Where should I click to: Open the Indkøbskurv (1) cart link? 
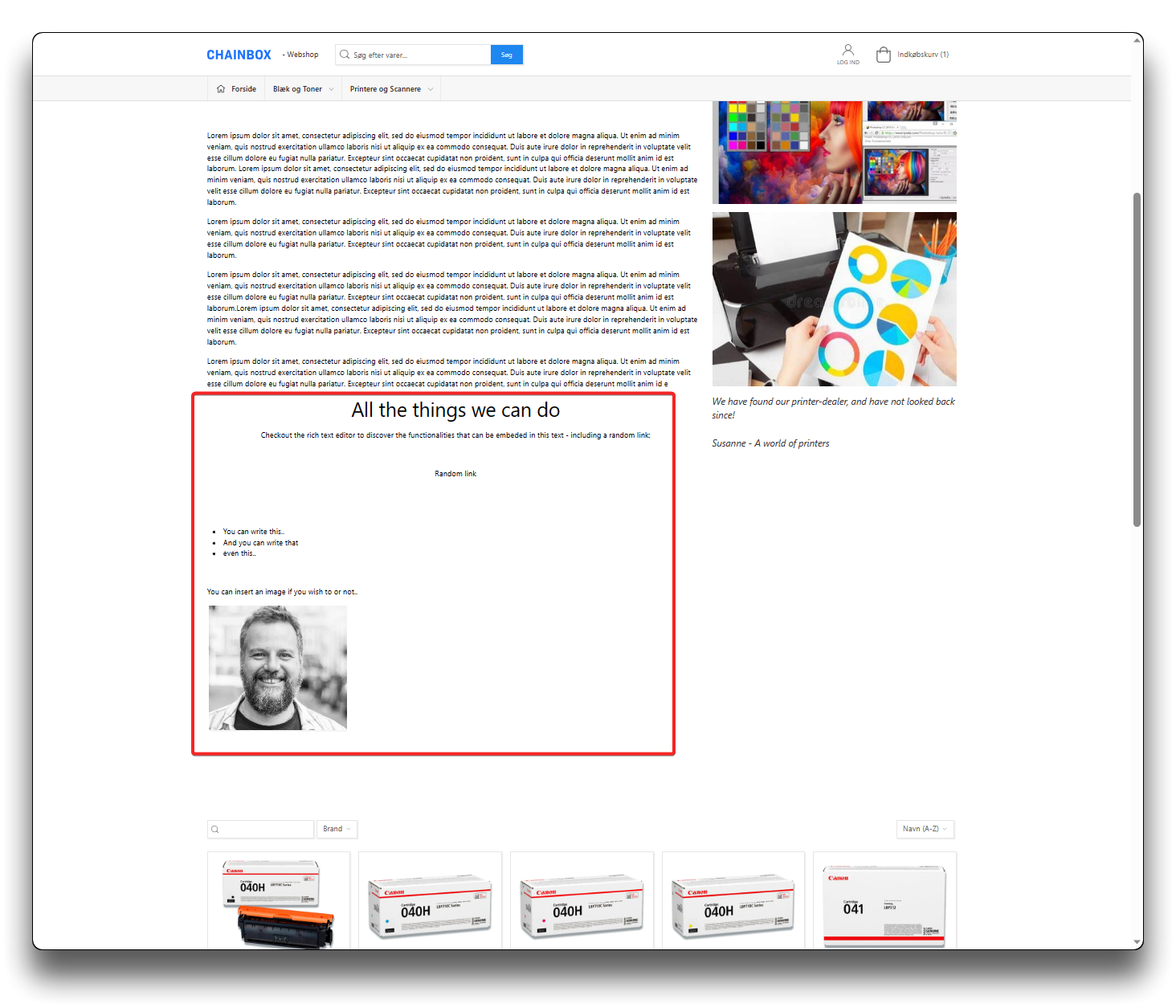pos(922,55)
